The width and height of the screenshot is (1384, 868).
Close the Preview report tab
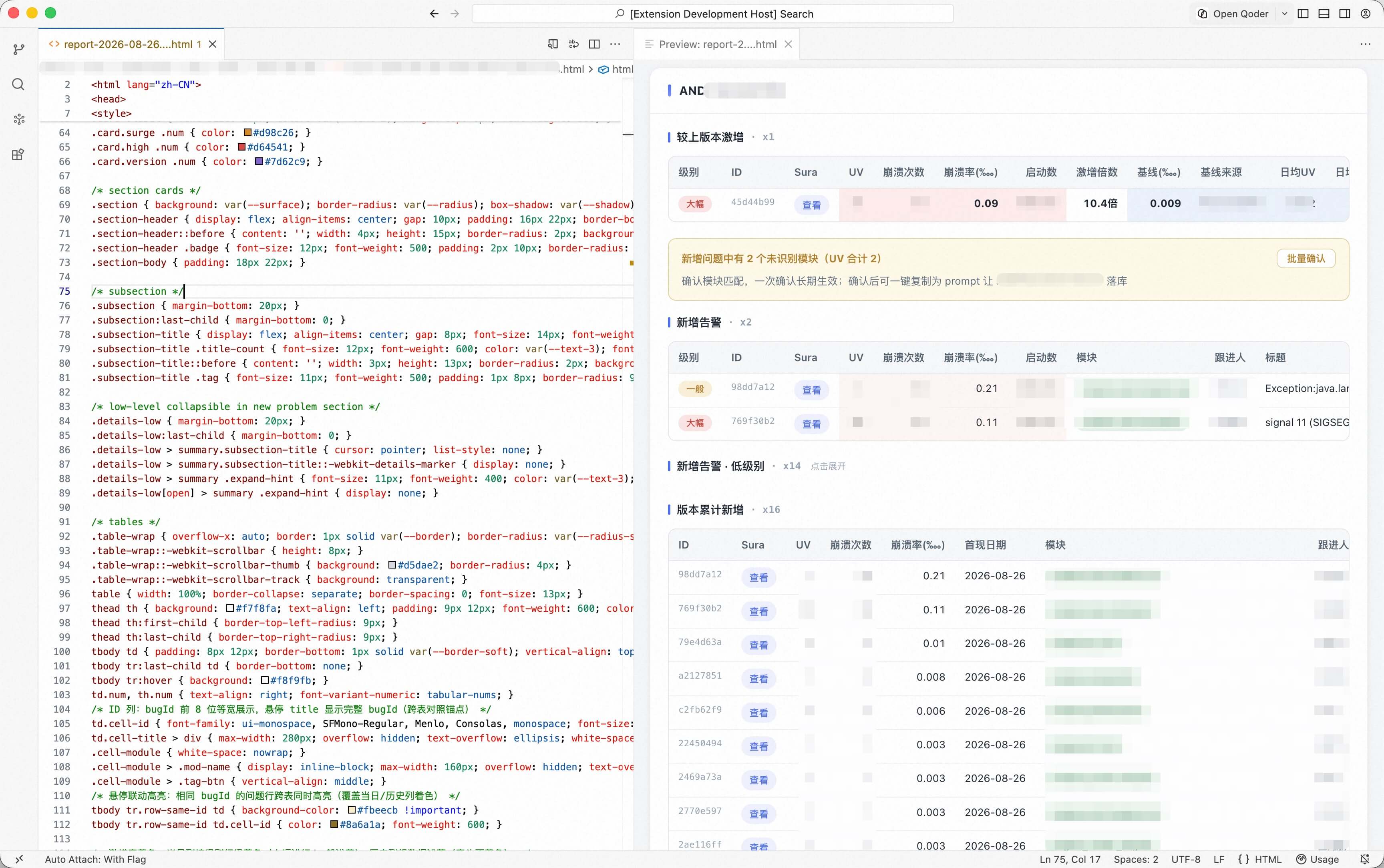[x=788, y=44]
